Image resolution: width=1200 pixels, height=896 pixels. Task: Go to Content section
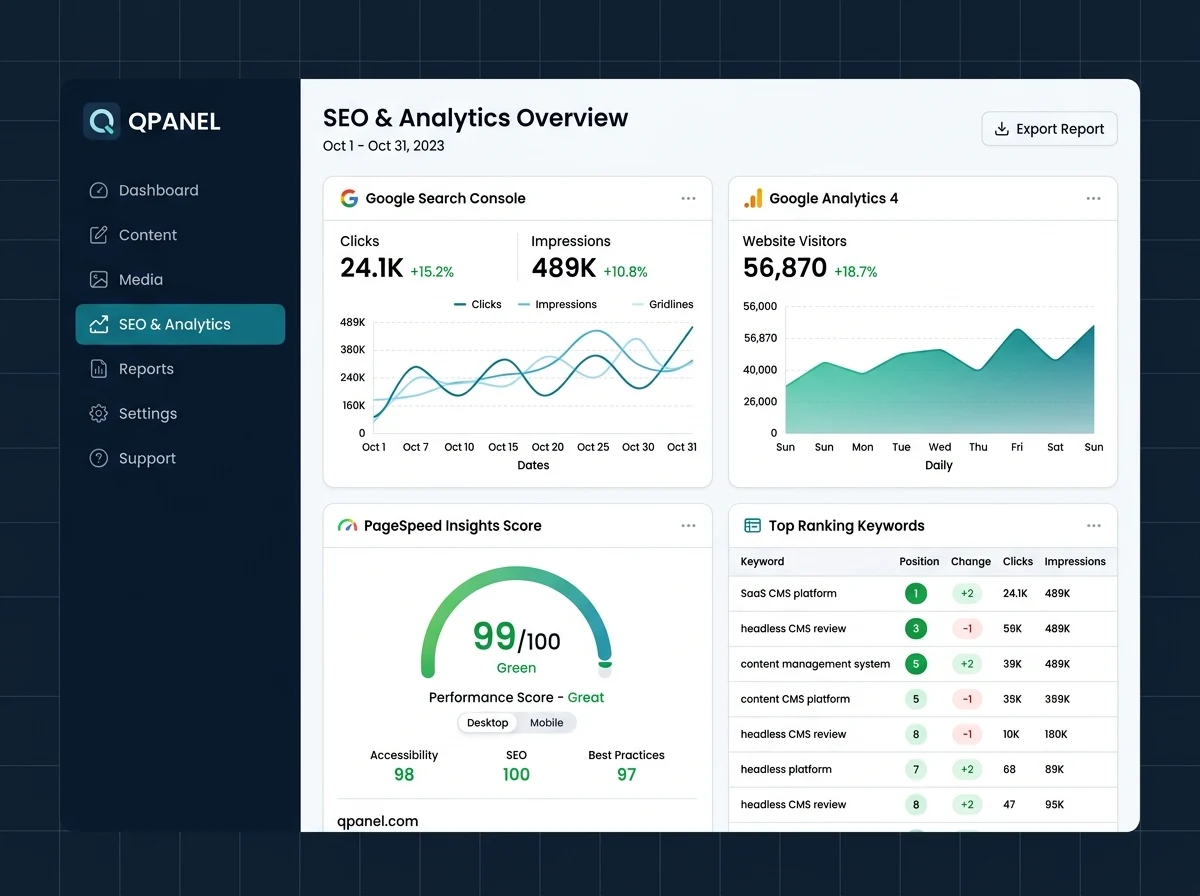click(180, 235)
